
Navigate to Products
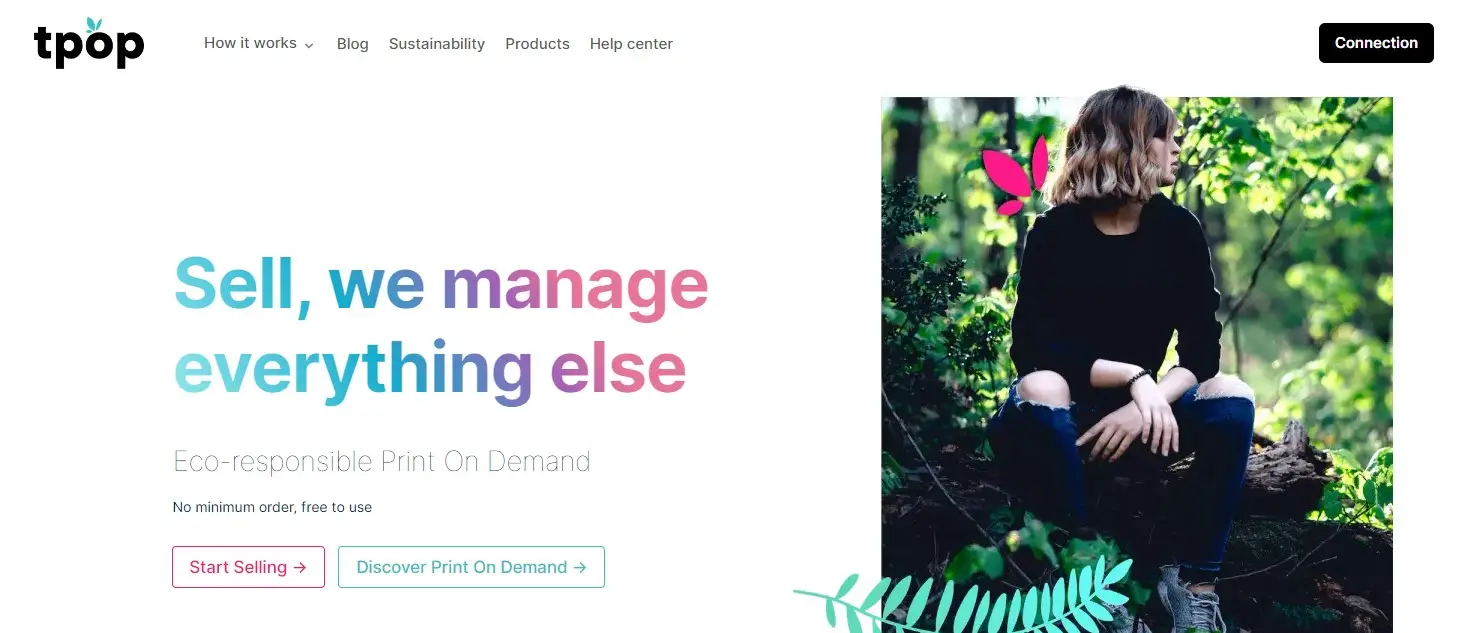pos(537,44)
